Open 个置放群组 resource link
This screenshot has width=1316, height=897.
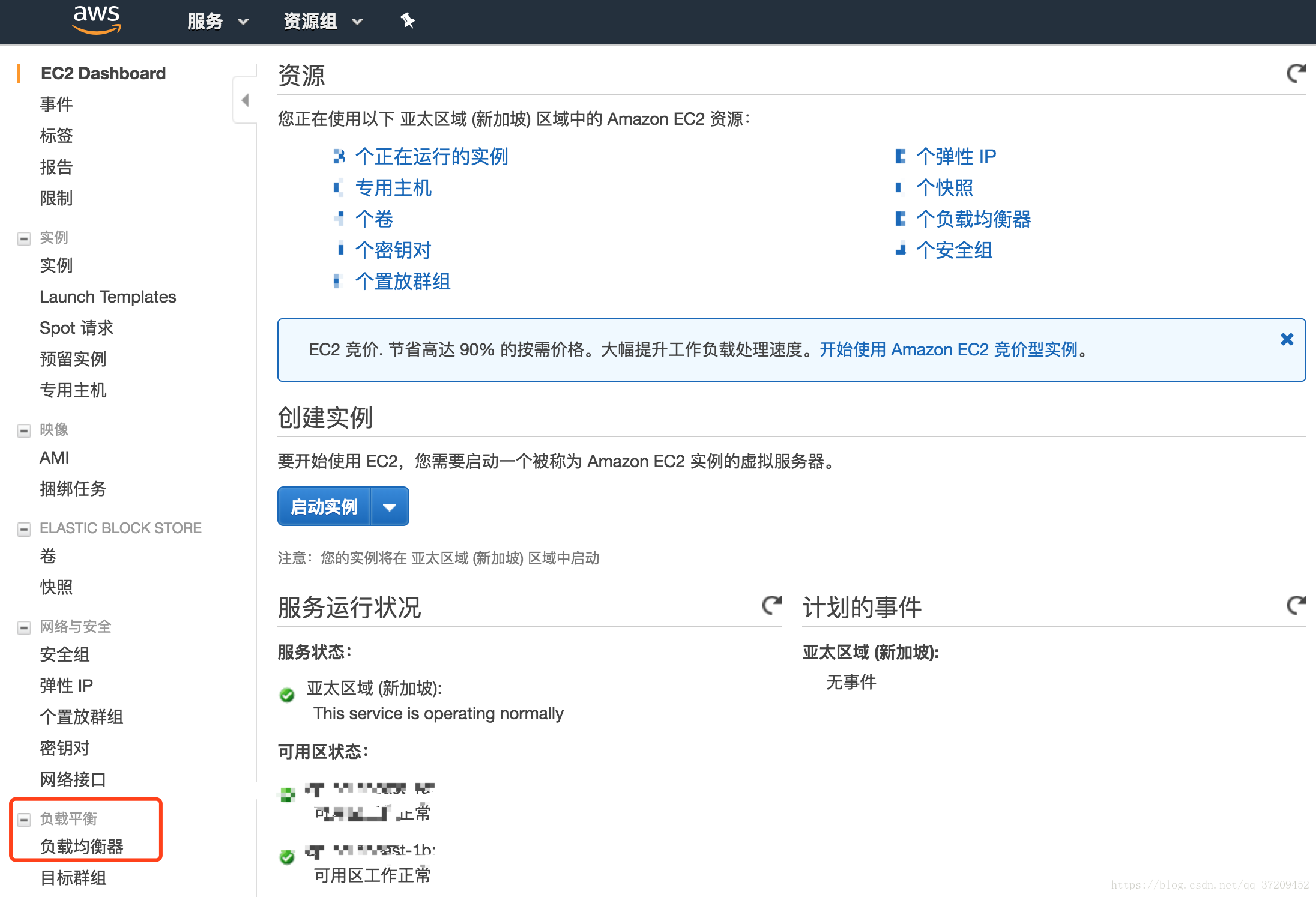click(x=403, y=282)
